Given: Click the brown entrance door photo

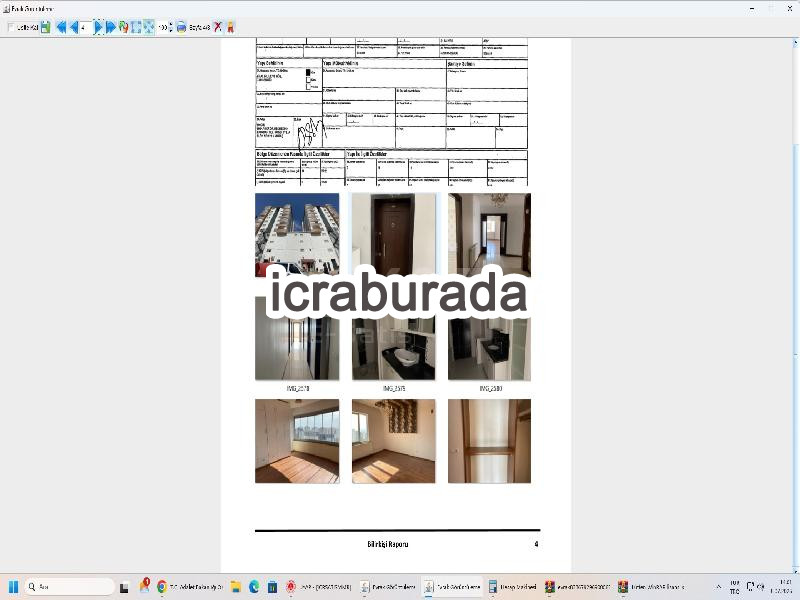Looking at the screenshot, I should (x=393, y=235).
